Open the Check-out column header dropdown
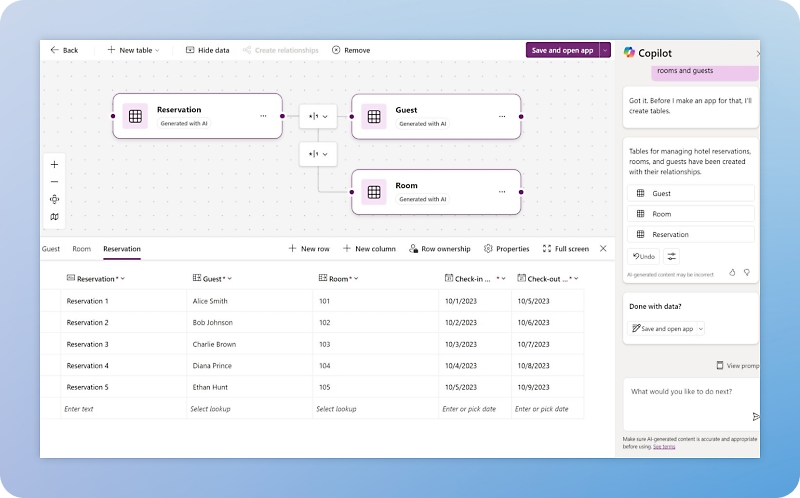 tap(577, 279)
